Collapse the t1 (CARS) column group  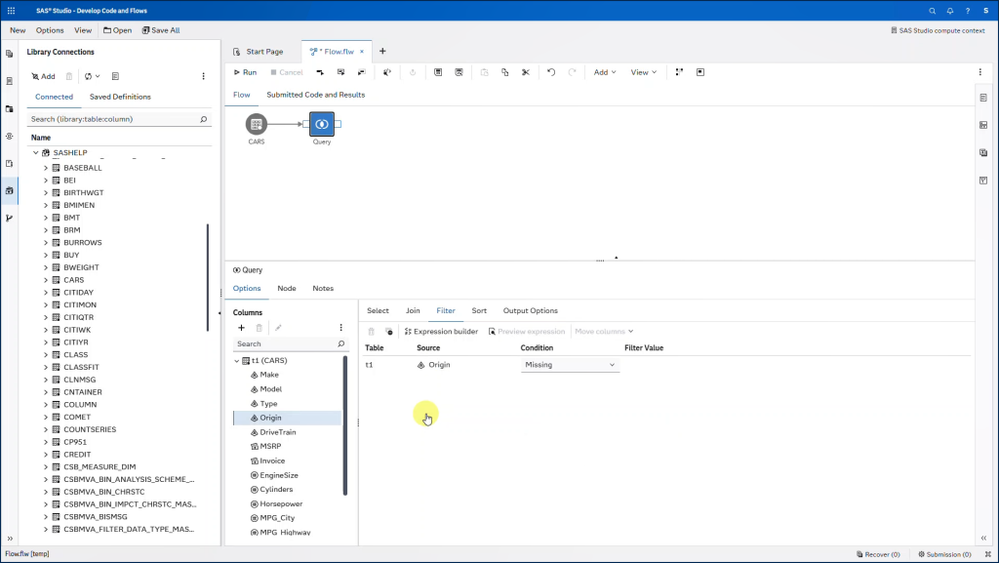(x=236, y=361)
